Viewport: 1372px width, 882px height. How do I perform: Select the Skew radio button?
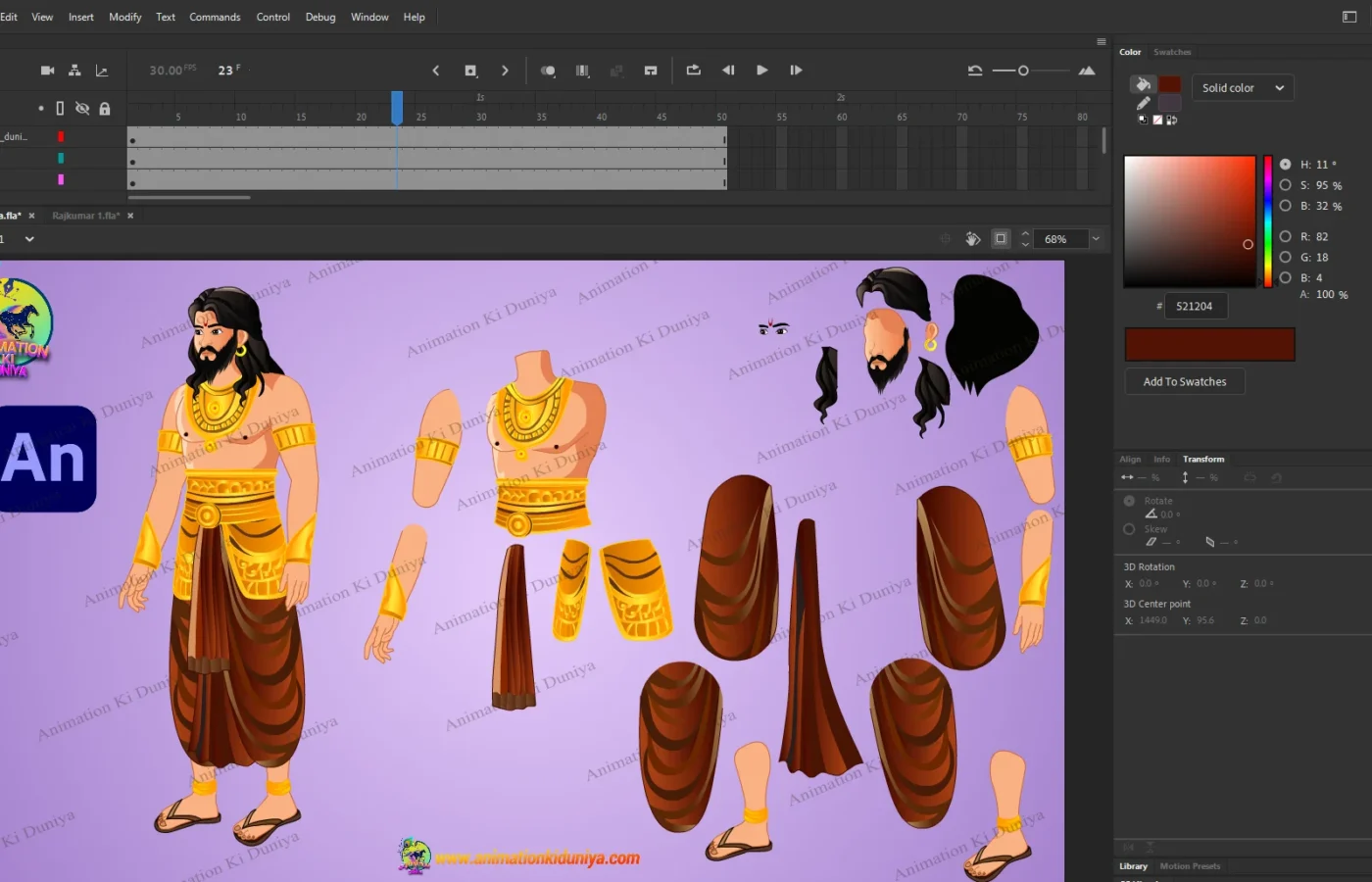click(1129, 529)
